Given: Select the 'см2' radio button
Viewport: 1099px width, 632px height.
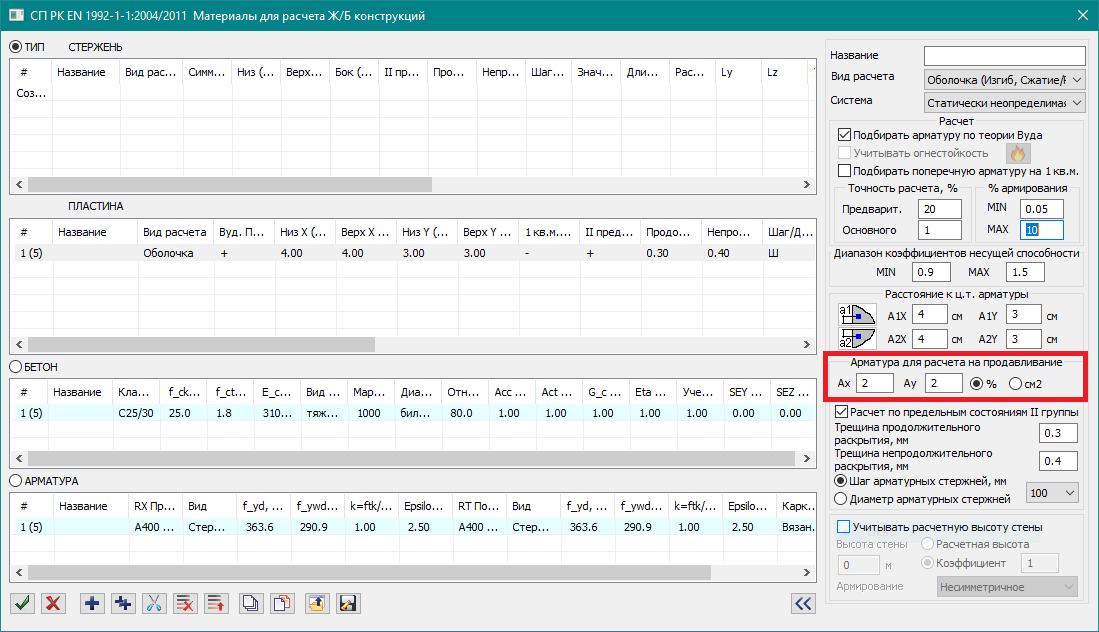Looking at the screenshot, I should [x=1017, y=384].
